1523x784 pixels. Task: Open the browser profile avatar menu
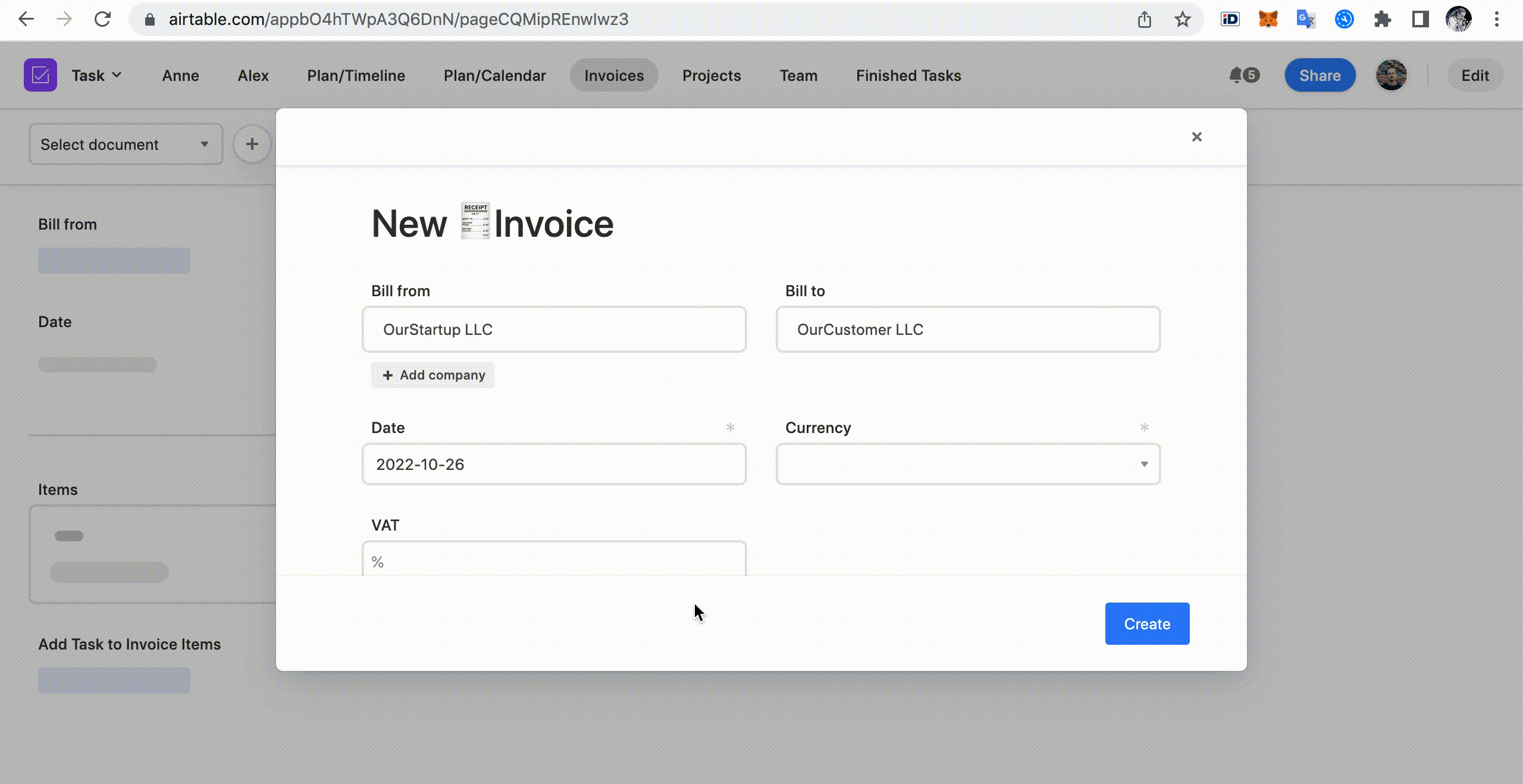(x=1459, y=19)
